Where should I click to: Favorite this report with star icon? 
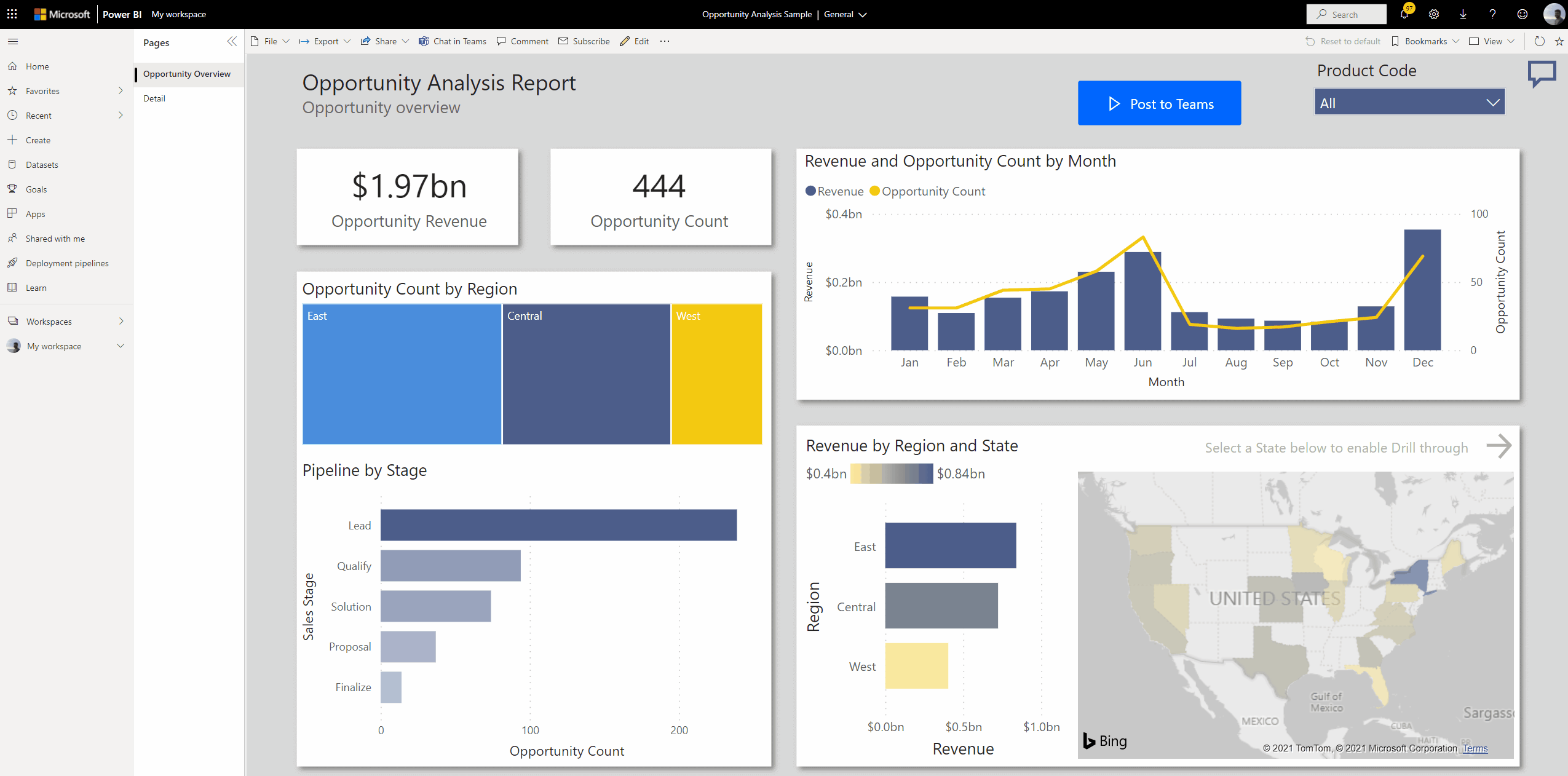click(1559, 41)
